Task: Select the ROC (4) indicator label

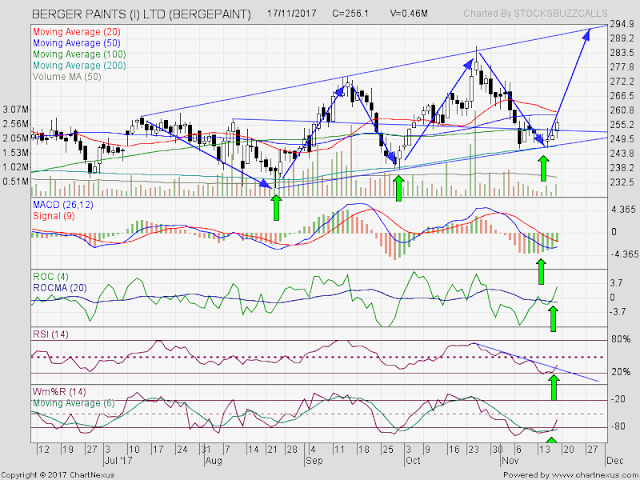Action: (x=49, y=277)
